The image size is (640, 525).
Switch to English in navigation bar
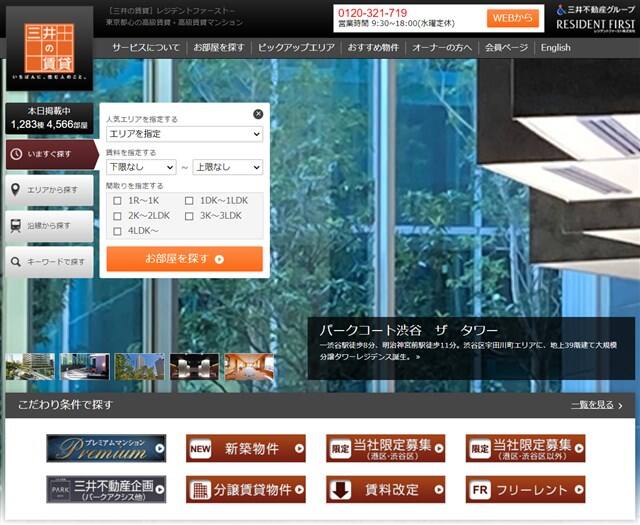[555, 47]
